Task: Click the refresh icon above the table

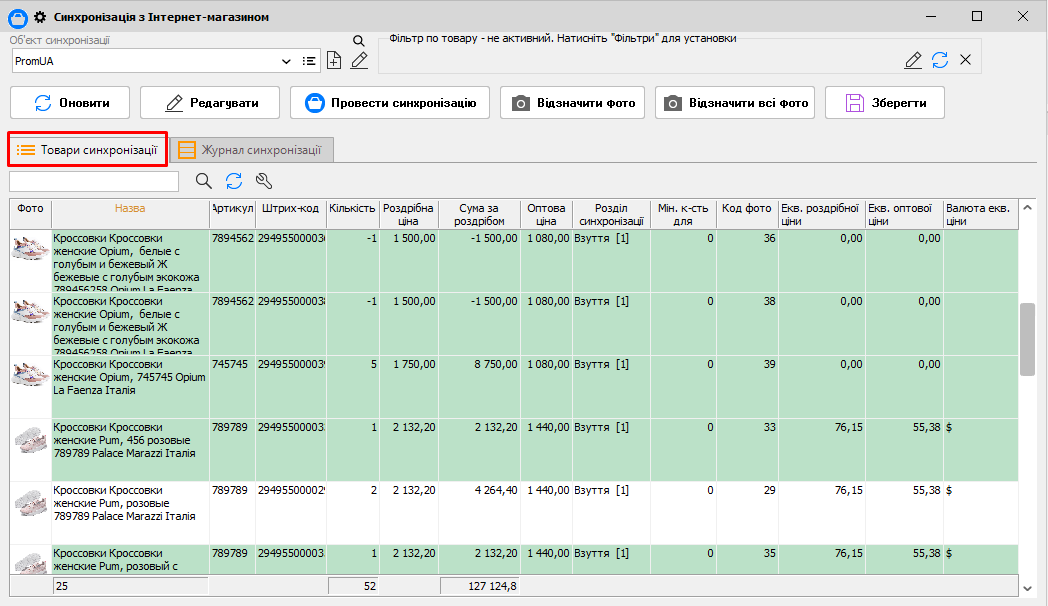Action: pos(234,181)
